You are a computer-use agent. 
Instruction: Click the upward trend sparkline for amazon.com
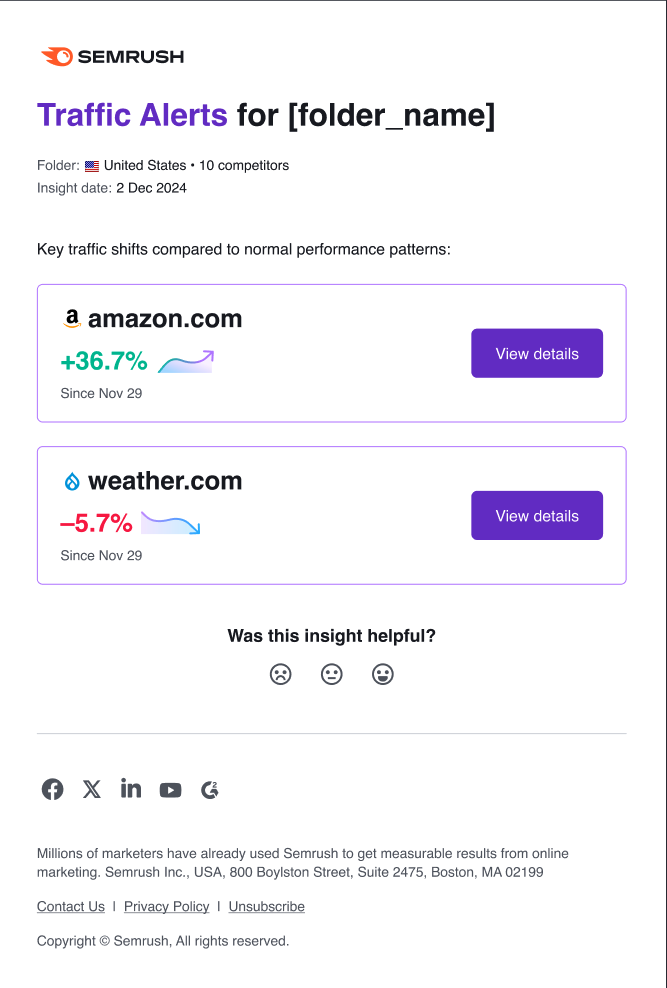187,360
